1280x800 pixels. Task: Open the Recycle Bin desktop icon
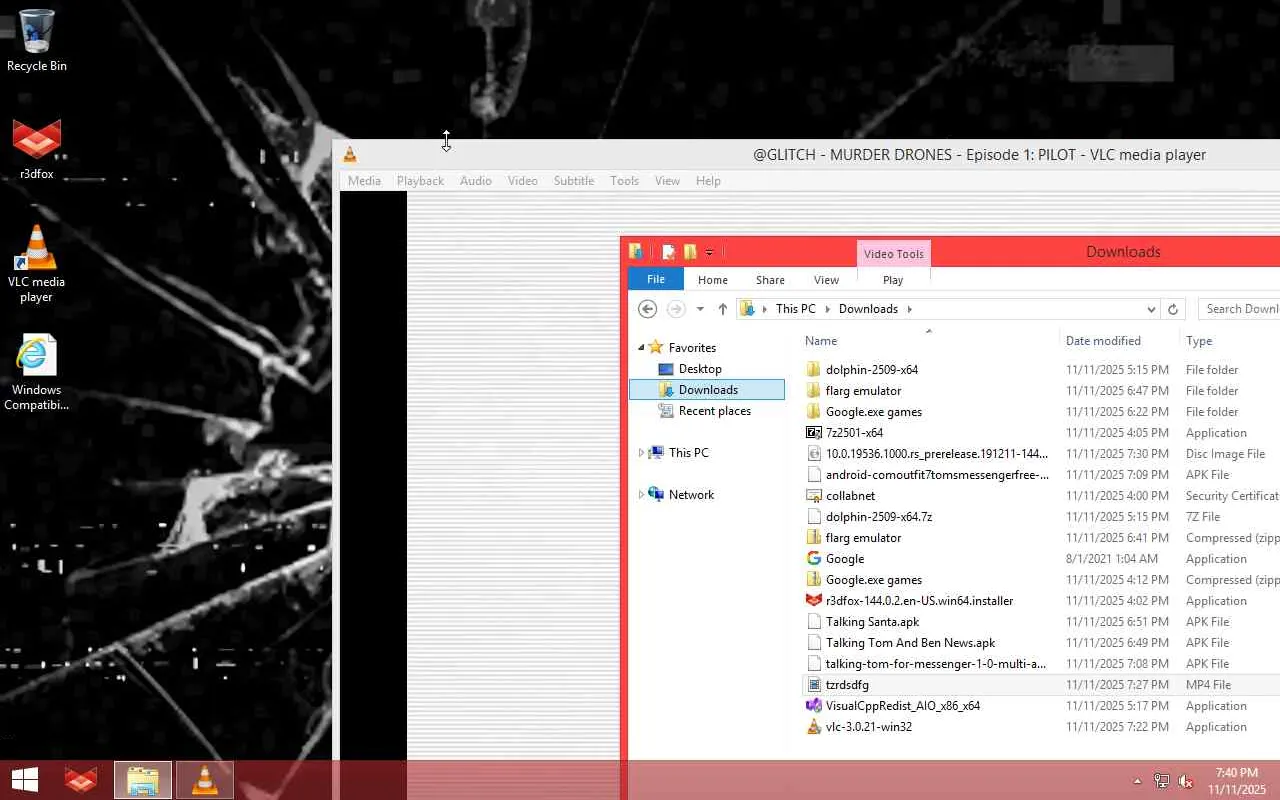tap(36, 40)
